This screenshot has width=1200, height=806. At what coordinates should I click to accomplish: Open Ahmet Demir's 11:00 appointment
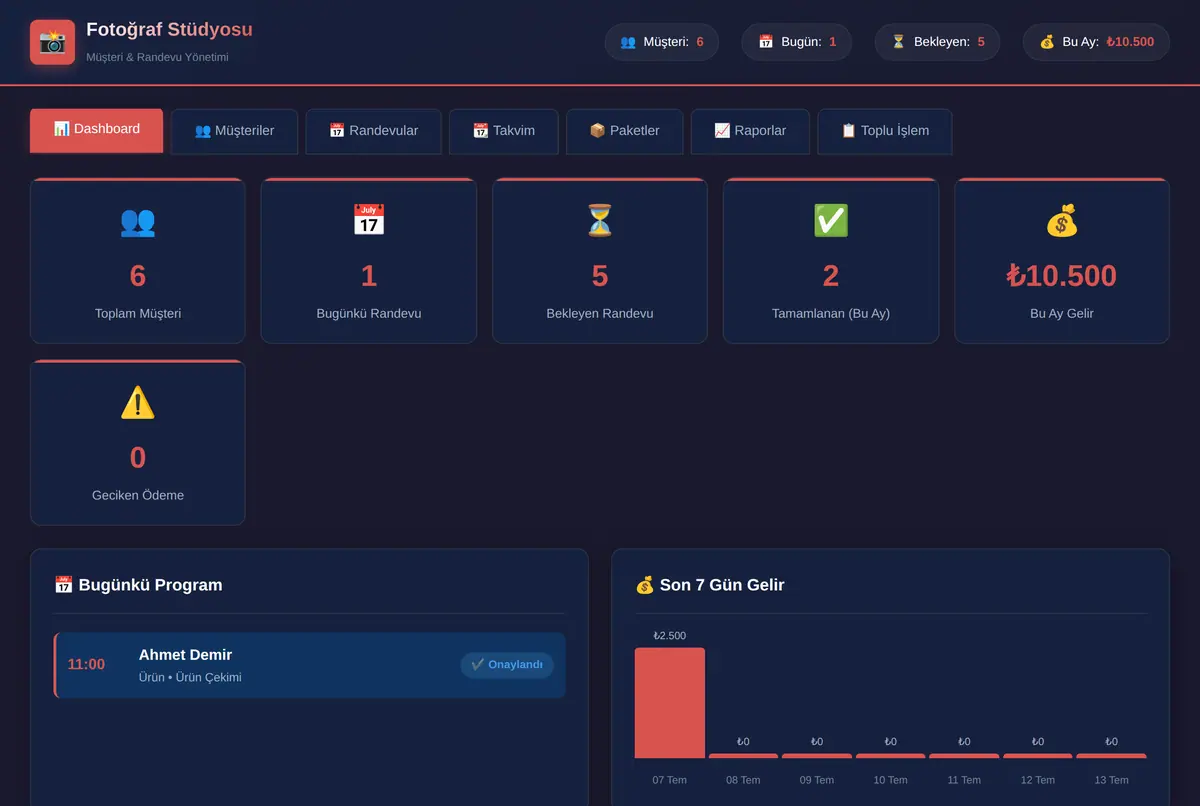(x=310, y=665)
